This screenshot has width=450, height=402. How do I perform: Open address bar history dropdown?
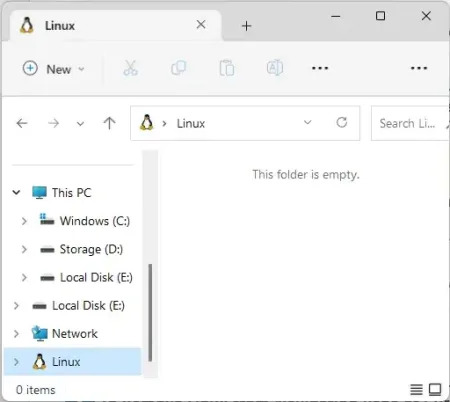point(308,122)
